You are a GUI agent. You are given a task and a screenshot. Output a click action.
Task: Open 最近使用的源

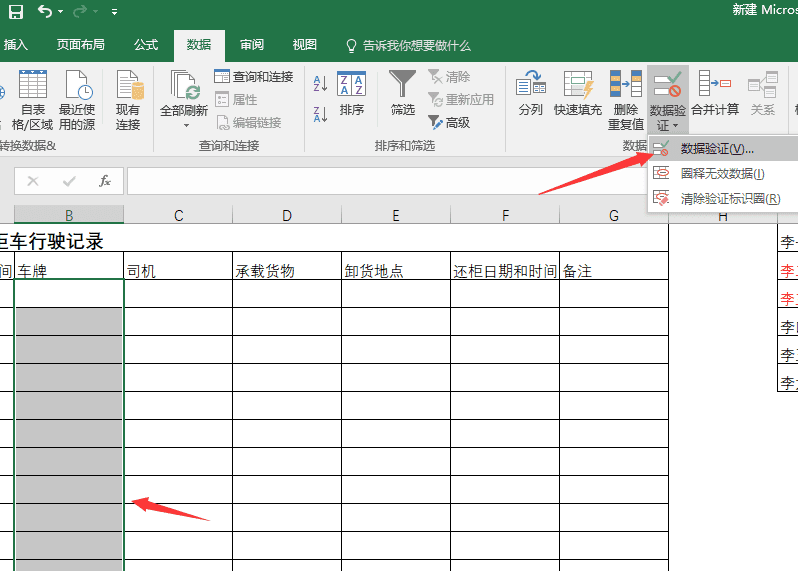pos(77,100)
